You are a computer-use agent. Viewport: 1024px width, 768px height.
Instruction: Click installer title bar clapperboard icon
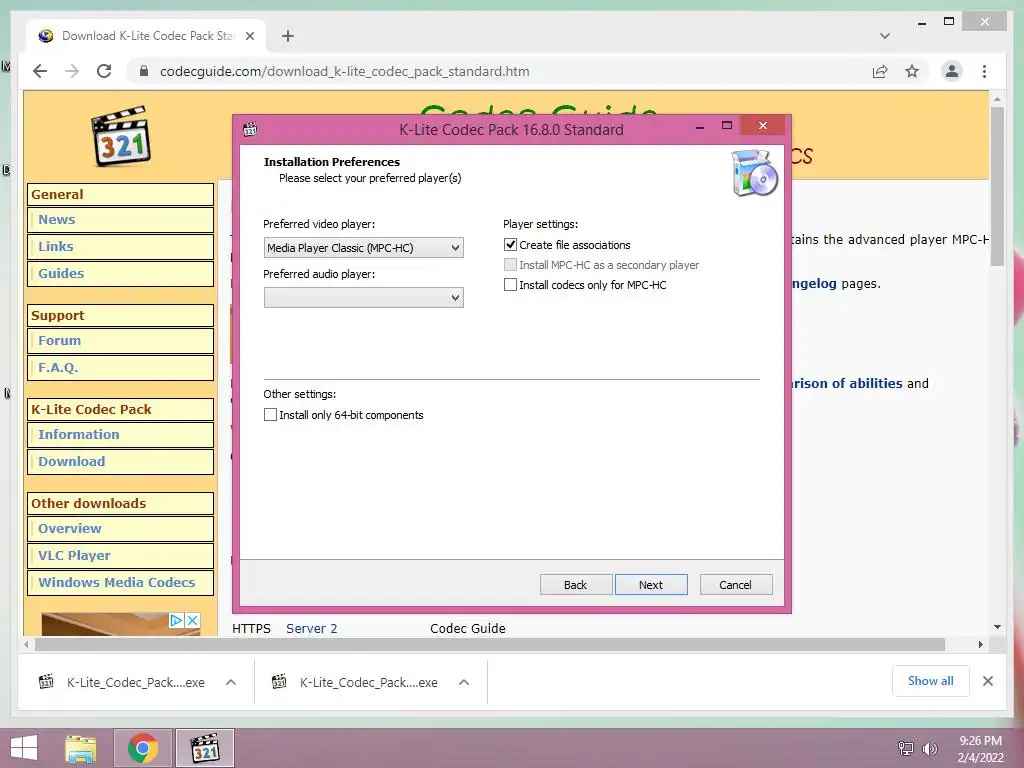pyautogui.click(x=249, y=129)
